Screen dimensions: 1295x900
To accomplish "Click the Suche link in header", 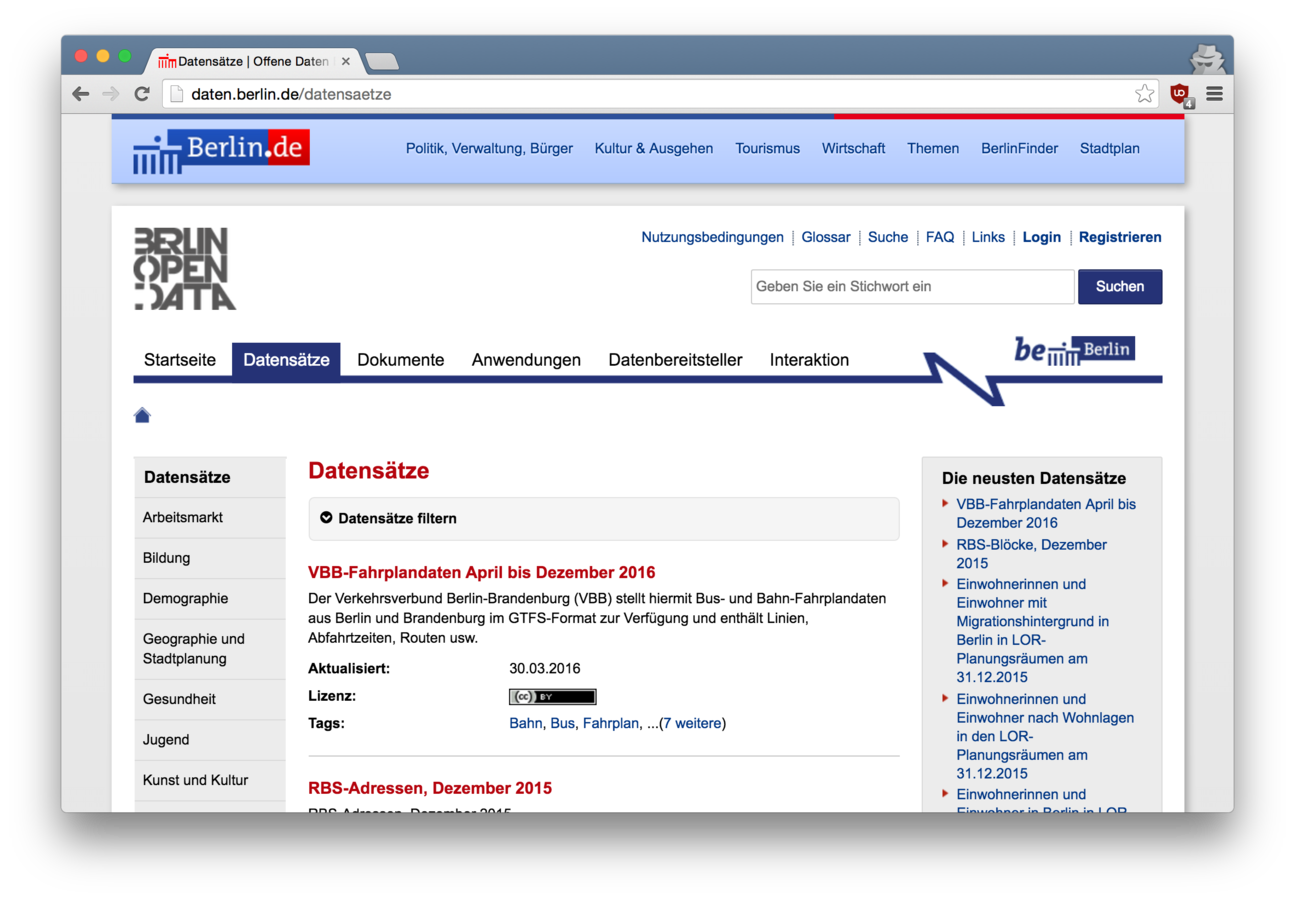I will coord(888,238).
